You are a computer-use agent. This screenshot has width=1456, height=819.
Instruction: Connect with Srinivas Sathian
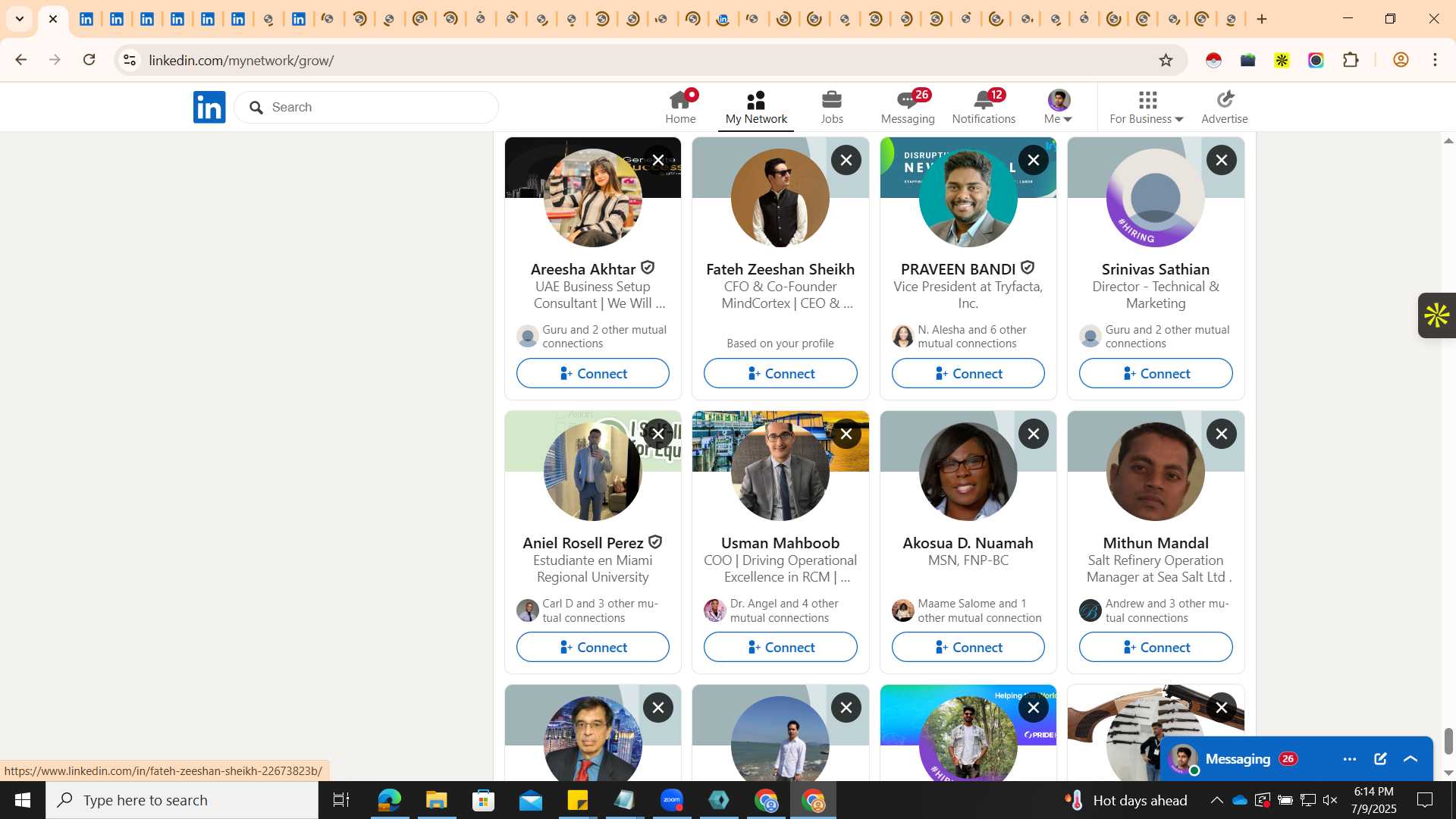1156,373
